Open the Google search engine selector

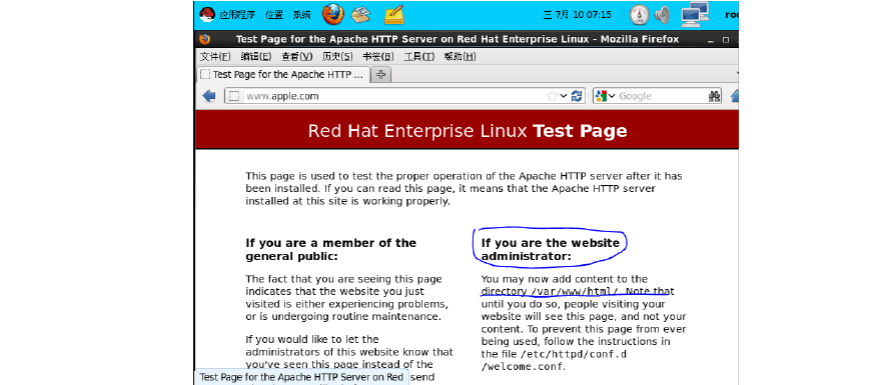[605, 96]
